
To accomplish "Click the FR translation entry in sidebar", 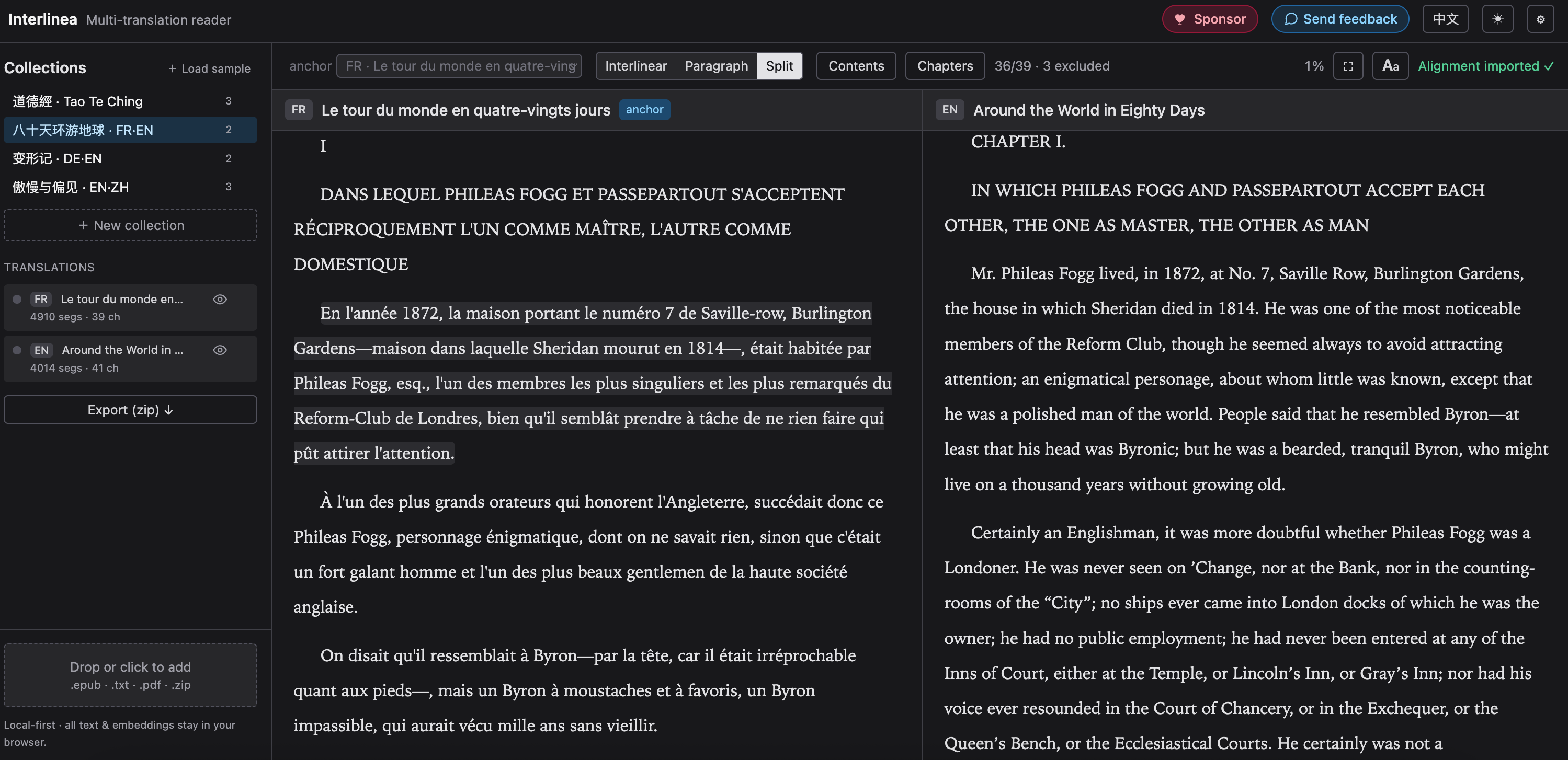I will (x=130, y=307).
